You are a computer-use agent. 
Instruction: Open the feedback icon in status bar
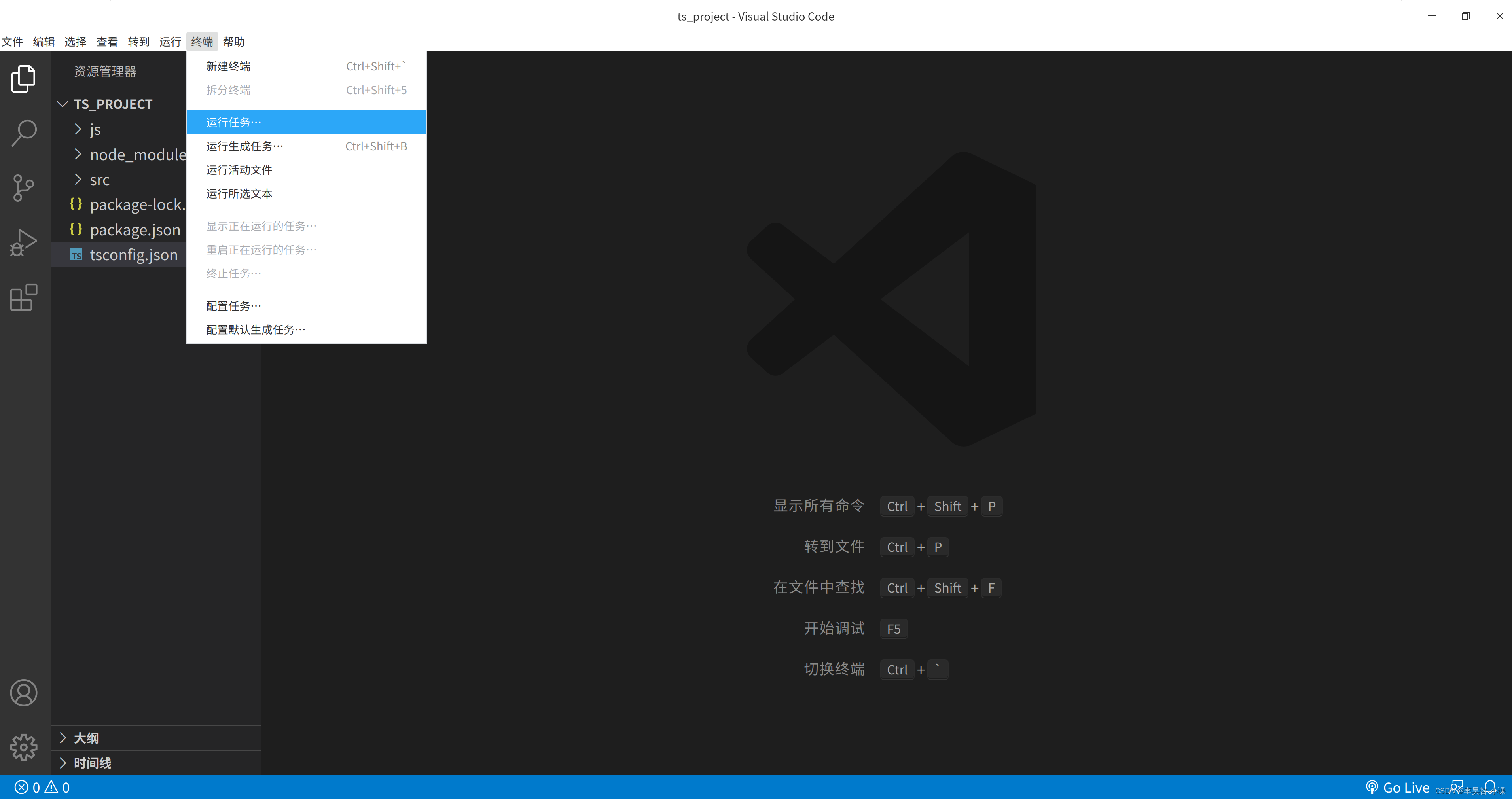[x=1457, y=787]
